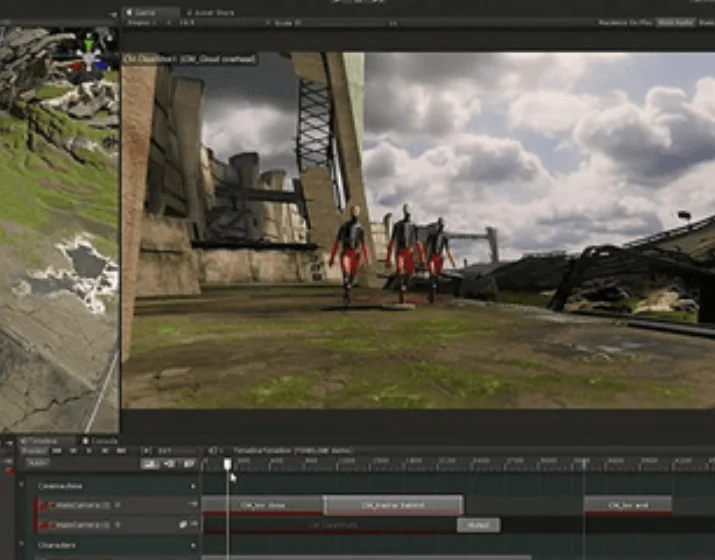Select the CM_low close clip

[x=262, y=506]
